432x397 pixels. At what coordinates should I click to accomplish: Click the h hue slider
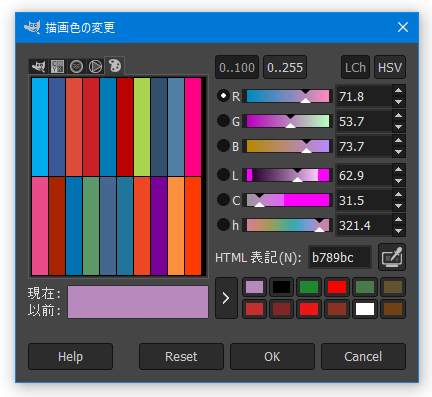[x=288, y=225]
